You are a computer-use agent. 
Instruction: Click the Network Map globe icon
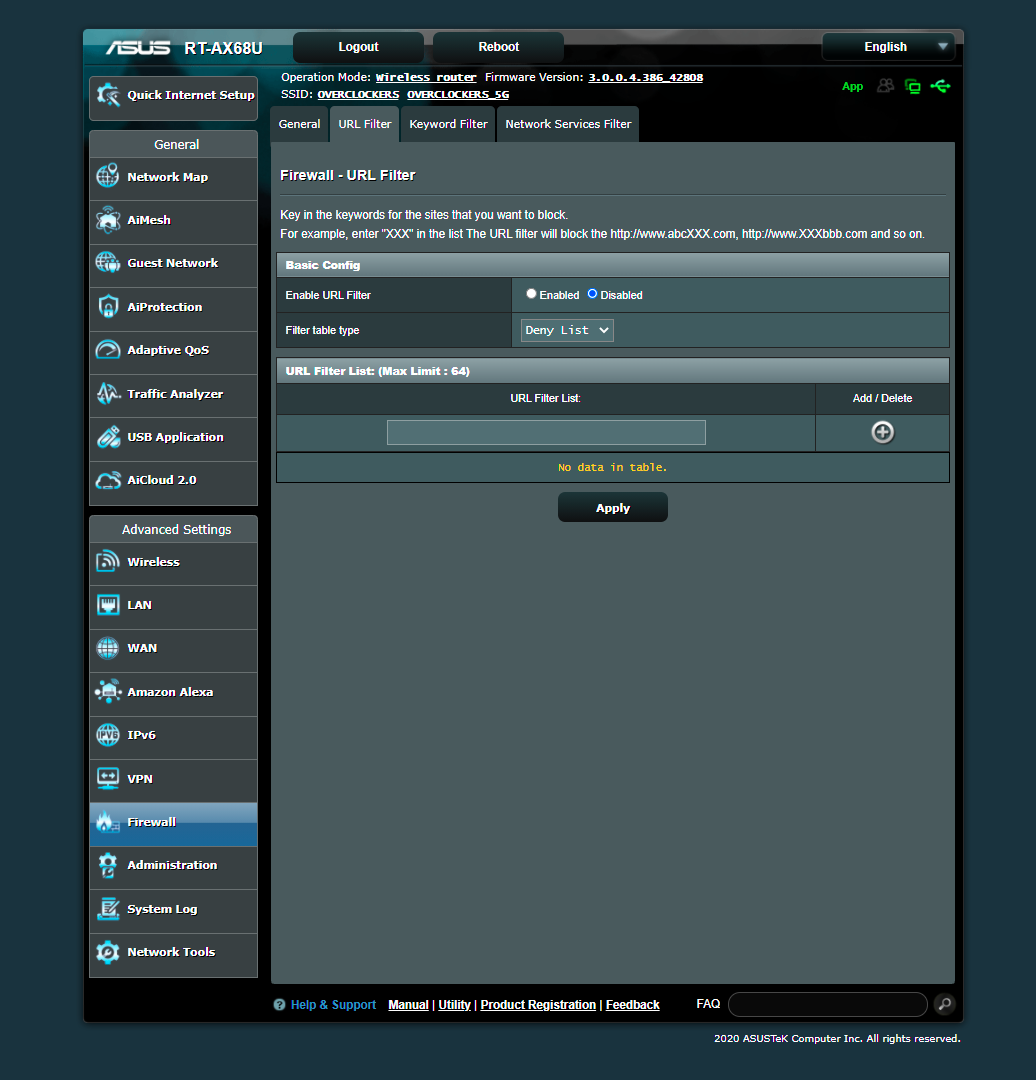pos(107,176)
